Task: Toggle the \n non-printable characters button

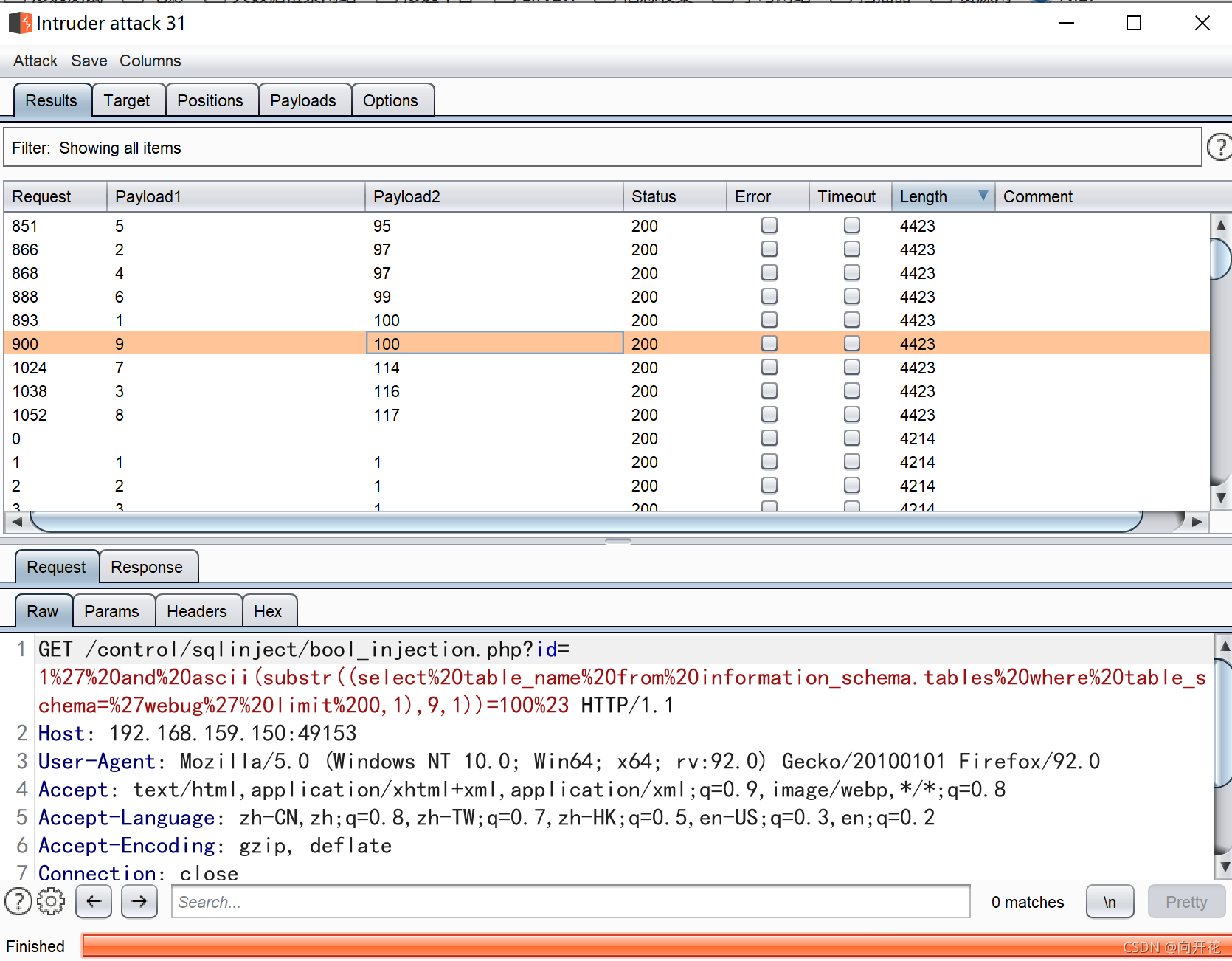Action: 1110,901
